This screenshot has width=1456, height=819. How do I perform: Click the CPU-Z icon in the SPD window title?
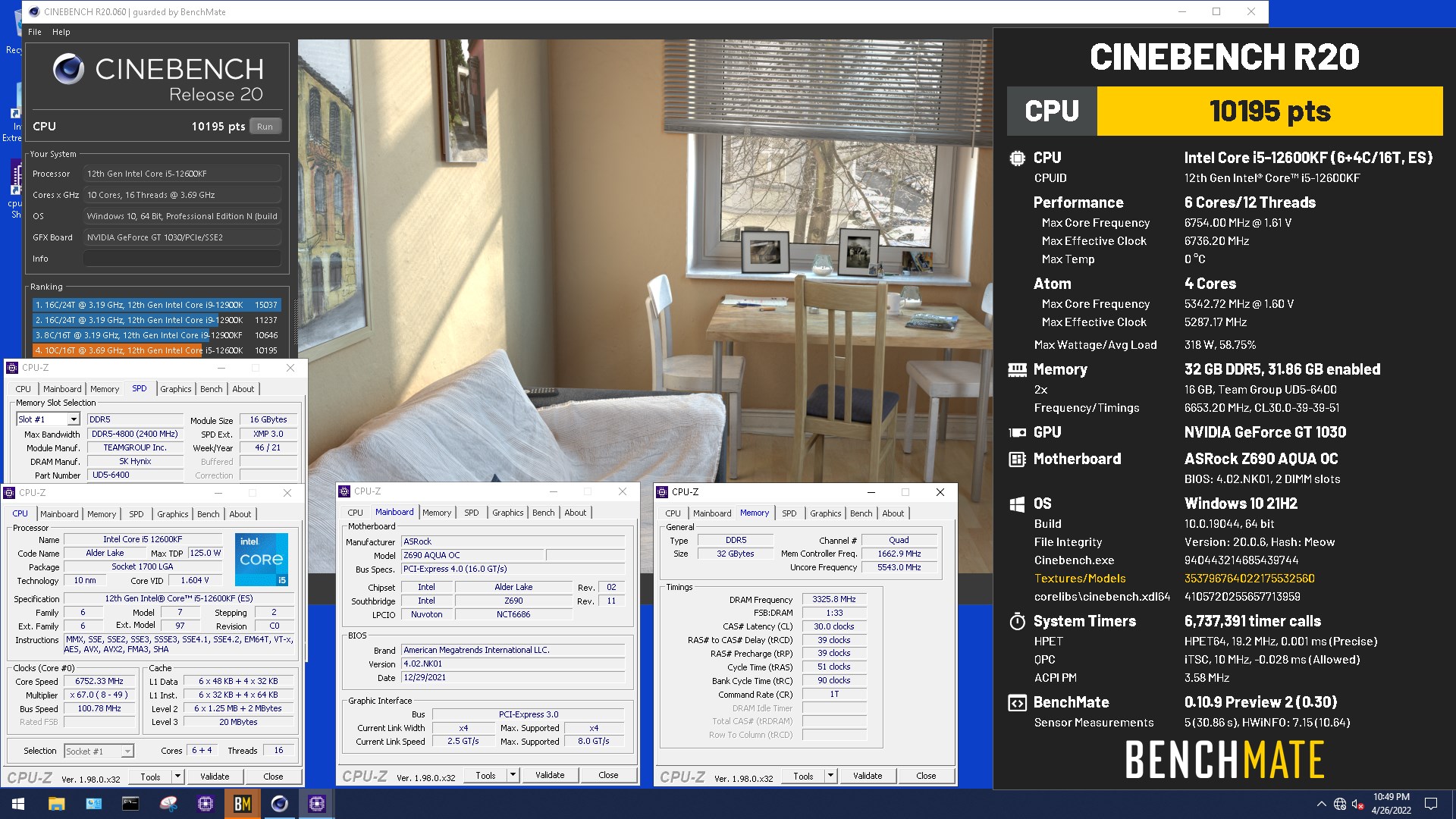12,368
